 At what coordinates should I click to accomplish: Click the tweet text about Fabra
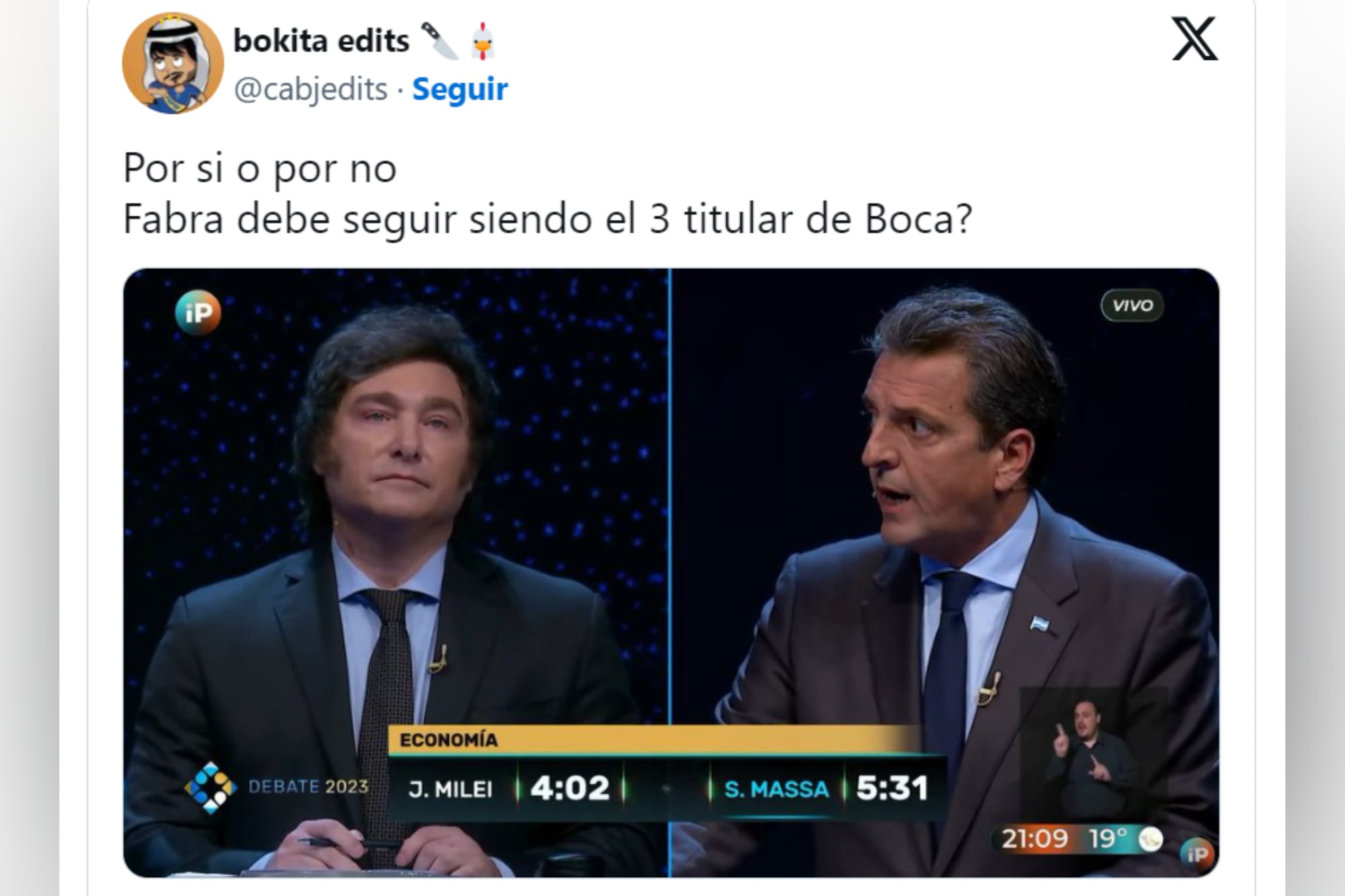547,193
